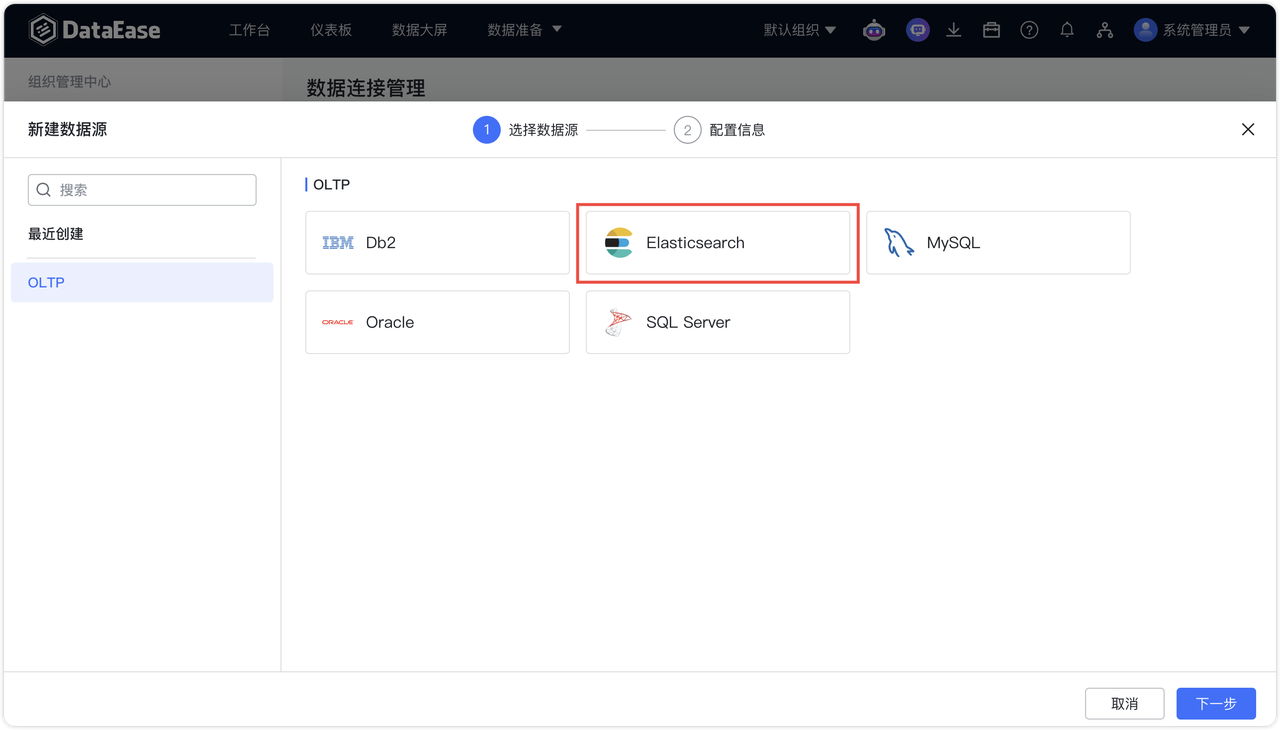Open the help question mark icon

coord(1029,29)
